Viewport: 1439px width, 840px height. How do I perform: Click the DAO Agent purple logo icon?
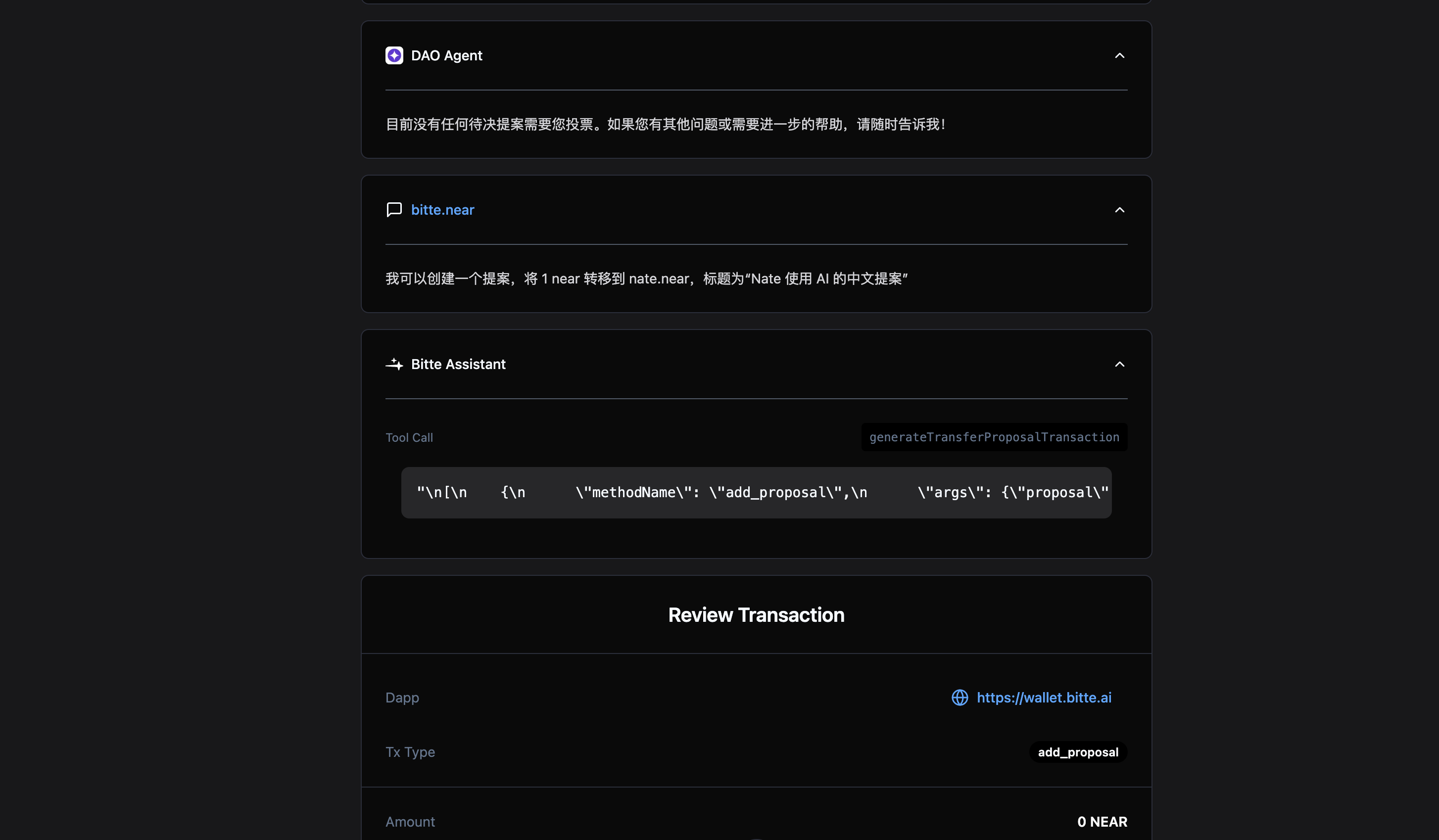pos(394,55)
